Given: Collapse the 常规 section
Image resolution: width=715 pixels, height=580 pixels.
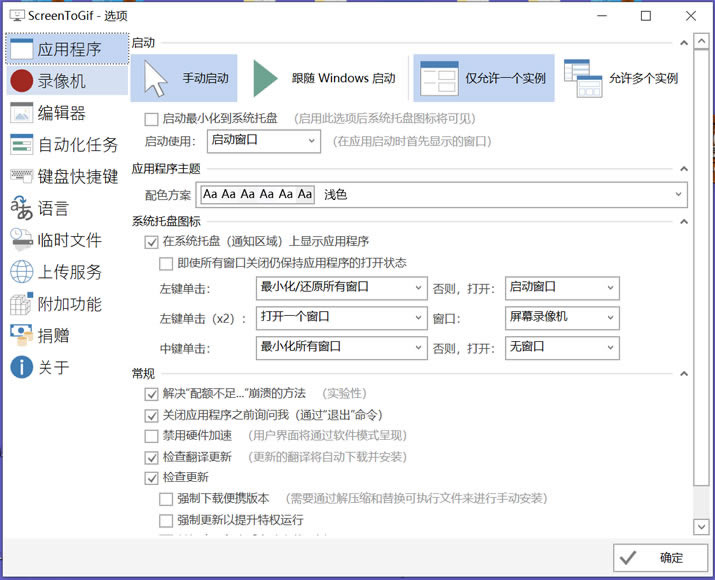Looking at the screenshot, I should pos(684,374).
